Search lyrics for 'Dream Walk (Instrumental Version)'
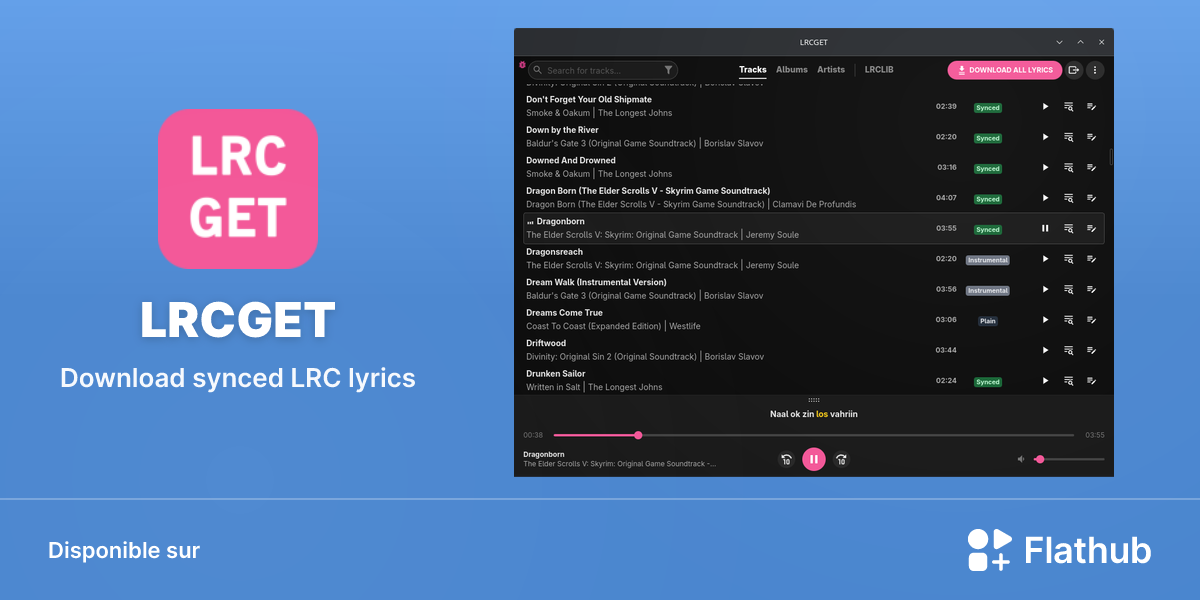Screen dimensions: 1200x600 point(1069,289)
